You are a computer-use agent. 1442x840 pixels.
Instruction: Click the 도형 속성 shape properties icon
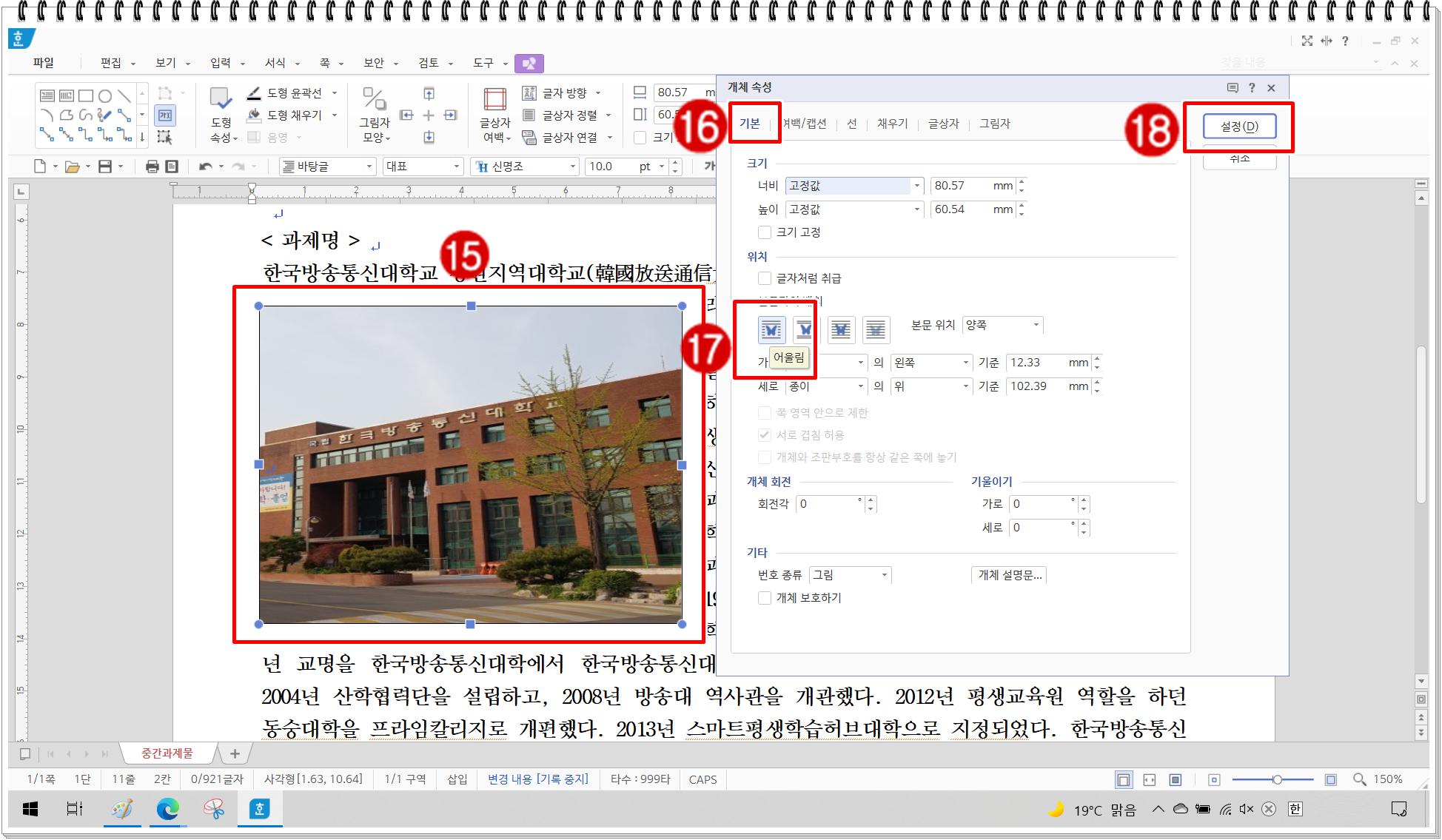pyautogui.click(x=221, y=98)
